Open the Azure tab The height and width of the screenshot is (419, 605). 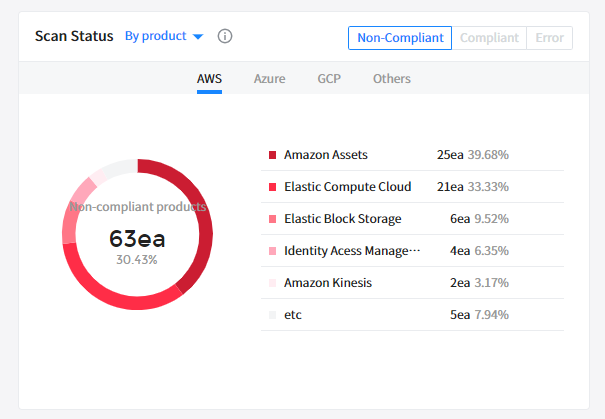coord(269,78)
